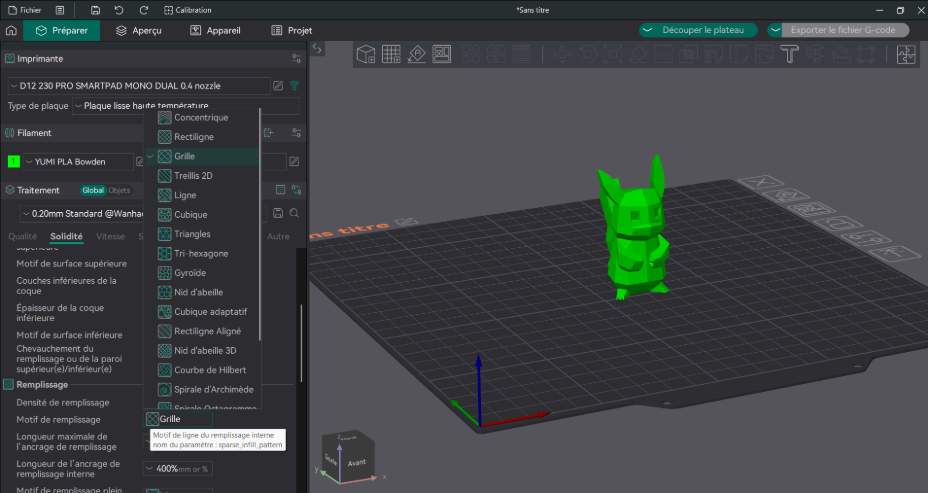Open the Fichier menu dropdown

point(24,10)
